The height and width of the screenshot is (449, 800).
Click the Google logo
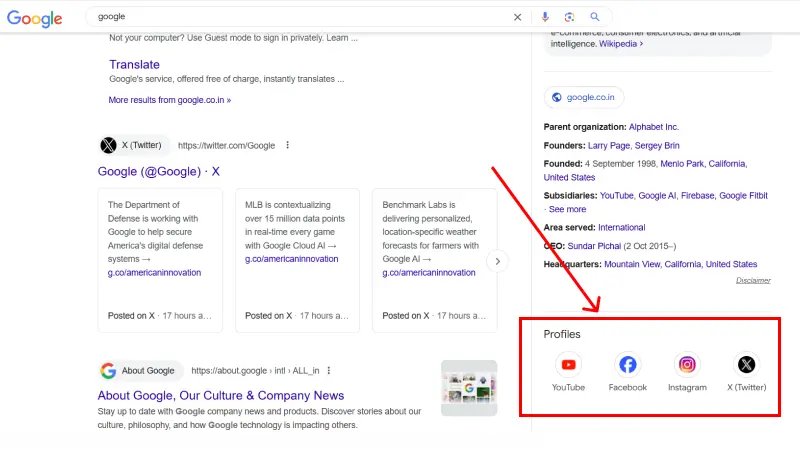pyautogui.click(x=35, y=18)
